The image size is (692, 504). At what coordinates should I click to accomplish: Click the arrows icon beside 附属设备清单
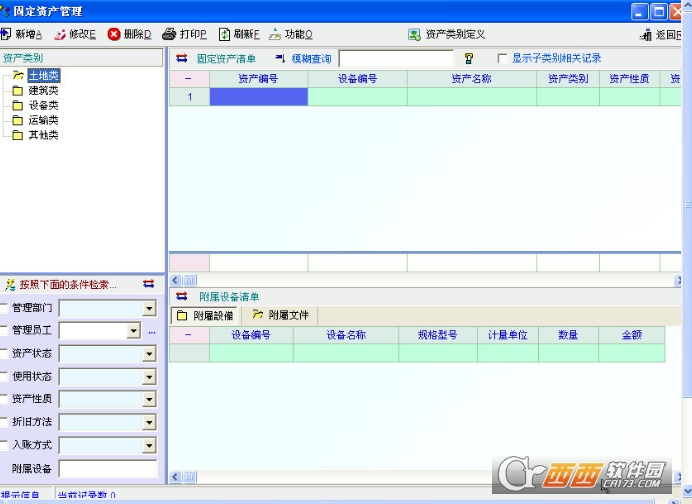tap(181, 296)
